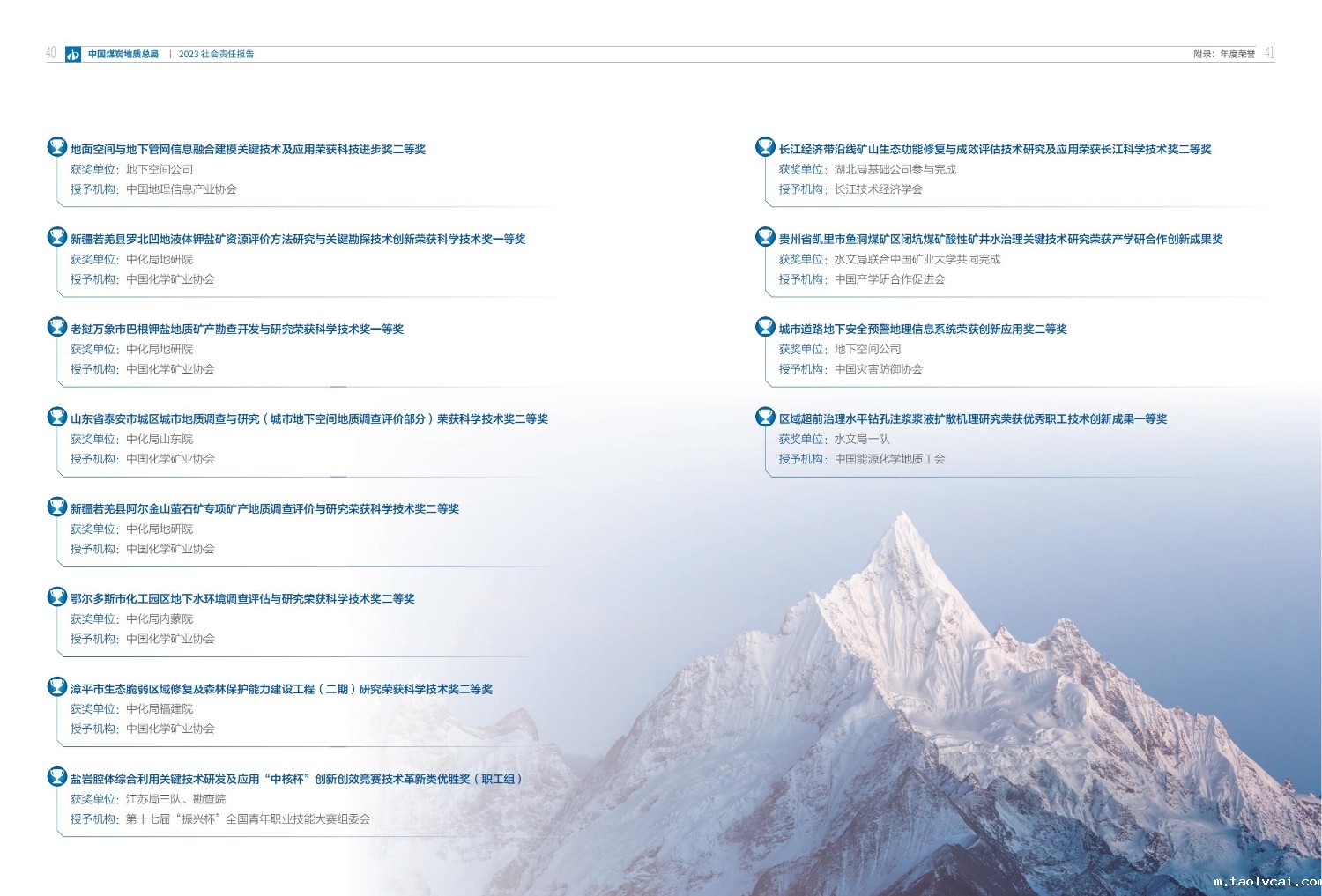Select the 2023 社会责任报告 header label
1322x896 pixels.
pos(216,54)
